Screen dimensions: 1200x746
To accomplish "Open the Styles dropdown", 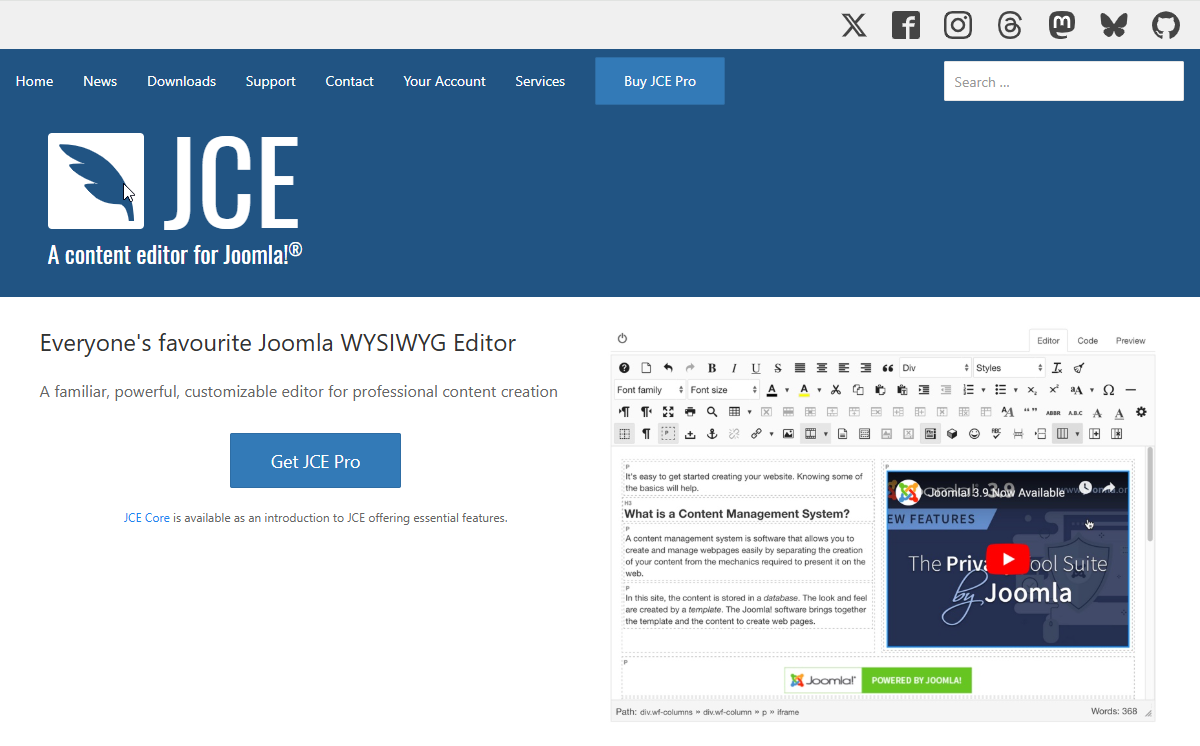I will 1009,368.
